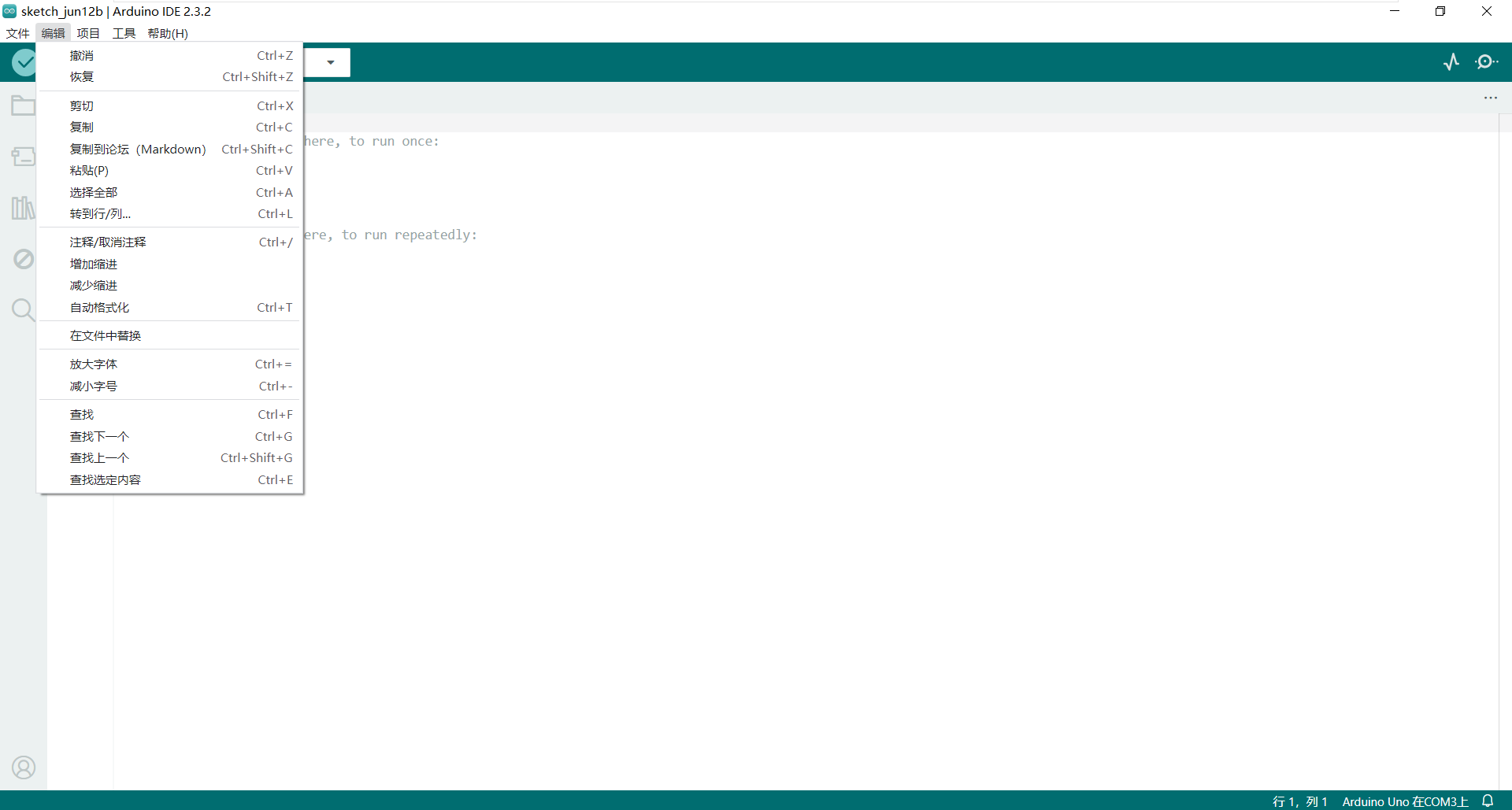Choose 撤消 from the edit menu
The height and width of the screenshot is (810, 1512).
pyautogui.click(x=170, y=55)
